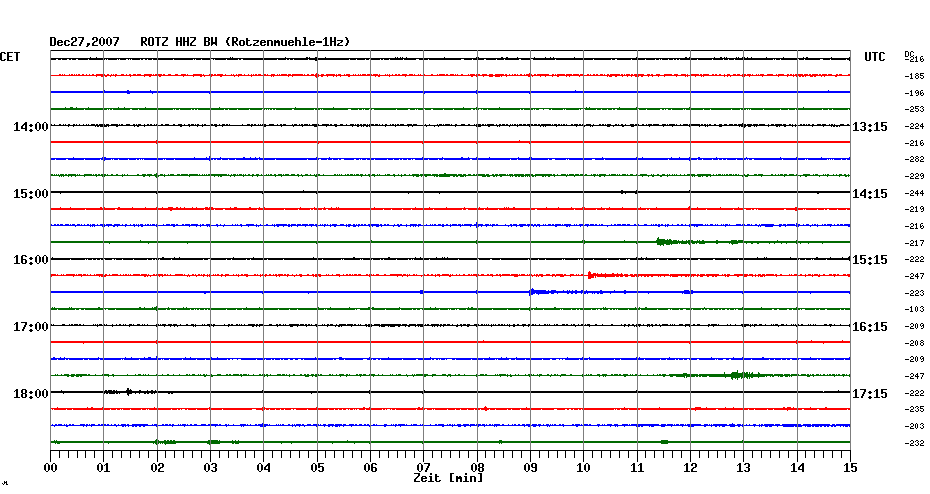This screenshot has width=930, height=494.
Task: Select DC offset value -223
Action: click(x=915, y=293)
